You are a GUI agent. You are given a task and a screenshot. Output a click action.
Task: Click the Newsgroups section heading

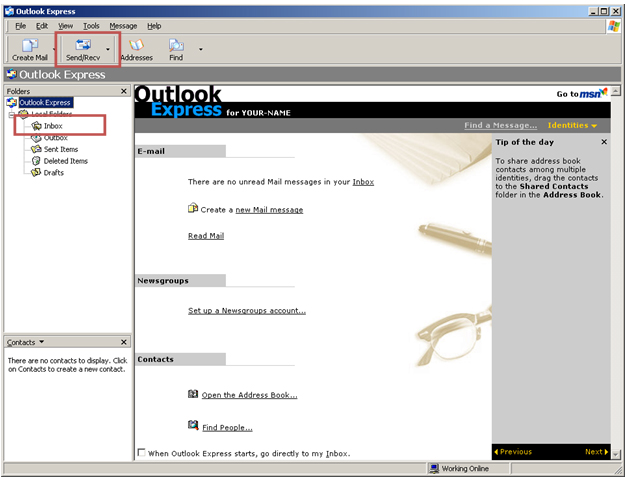(163, 281)
